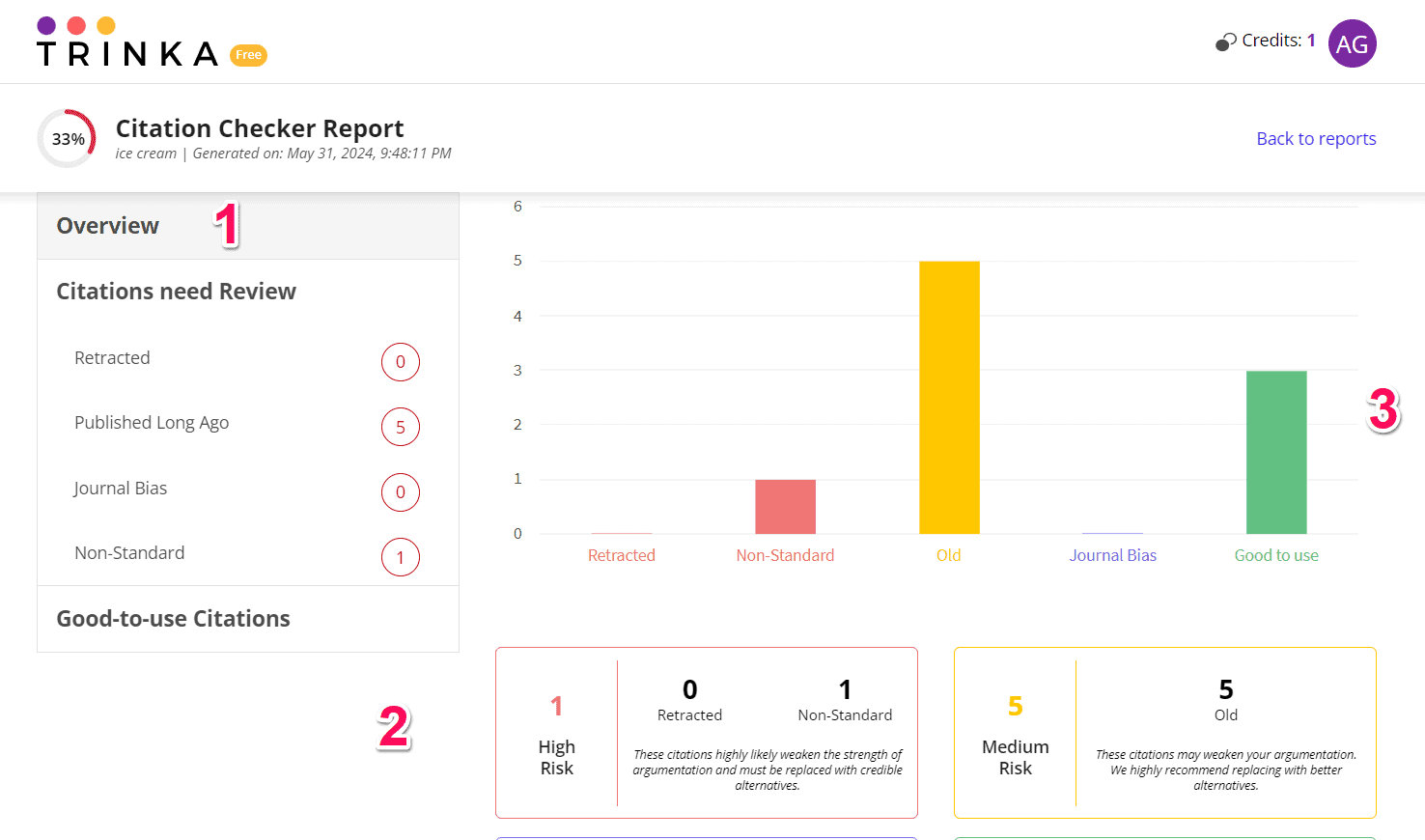The height and width of the screenshot is (840, 1425).
Task: Select the Retracted citations row
Action: pyautogui.click(x=248, y=360)
